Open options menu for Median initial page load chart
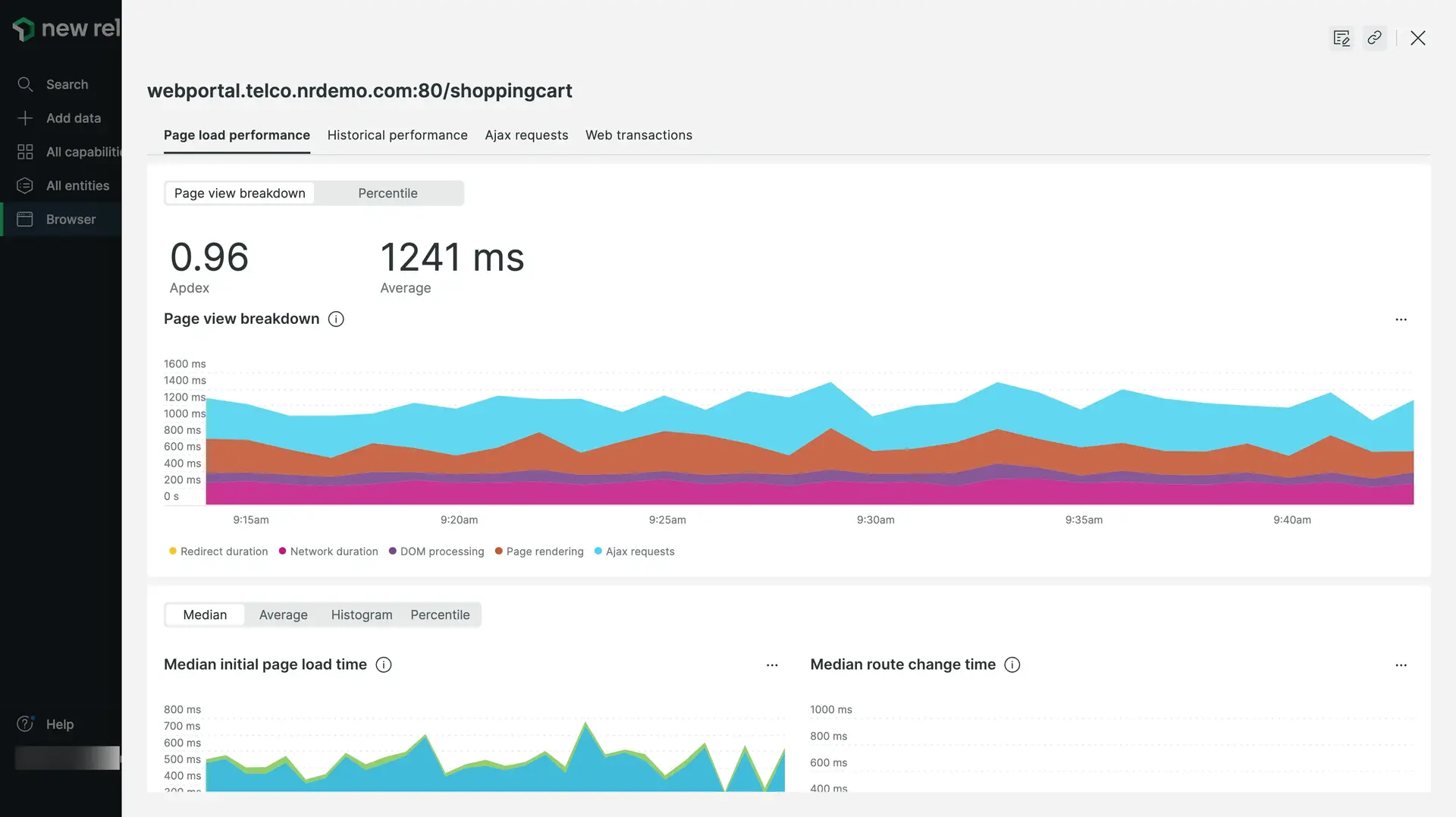 772,665
